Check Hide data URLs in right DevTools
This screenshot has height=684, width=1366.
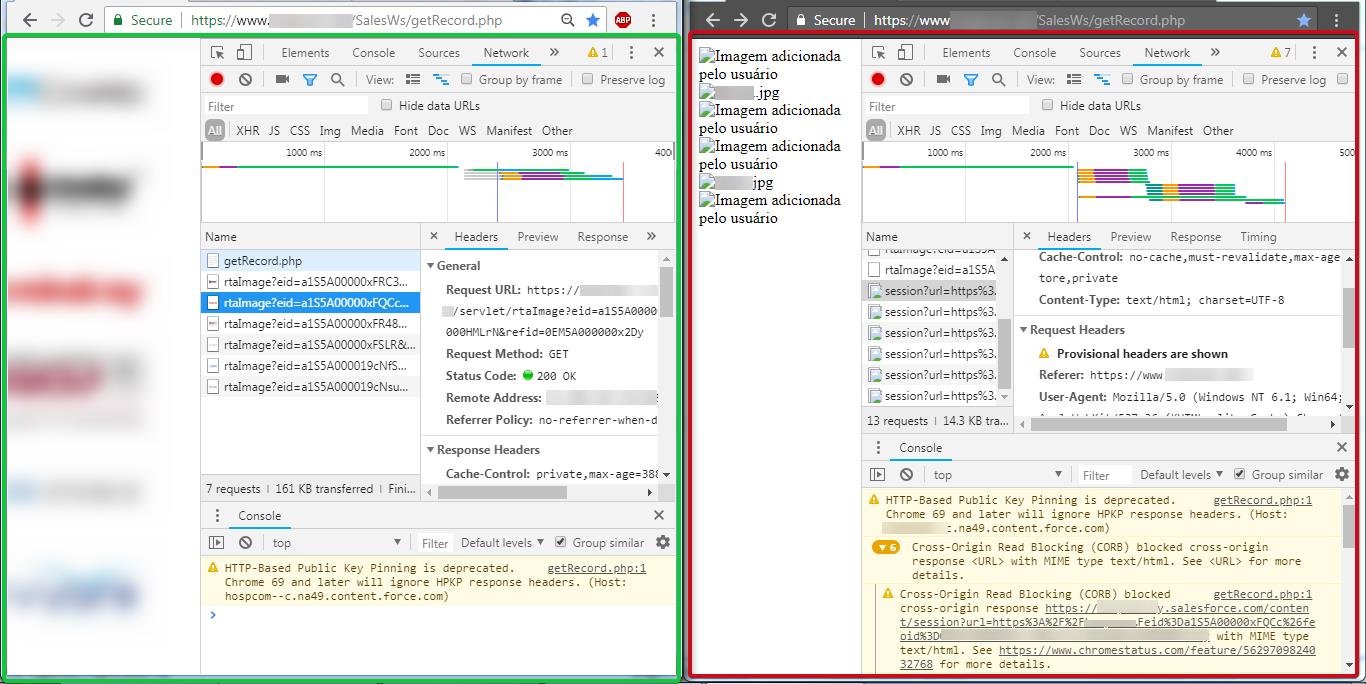pos(1047,105)
